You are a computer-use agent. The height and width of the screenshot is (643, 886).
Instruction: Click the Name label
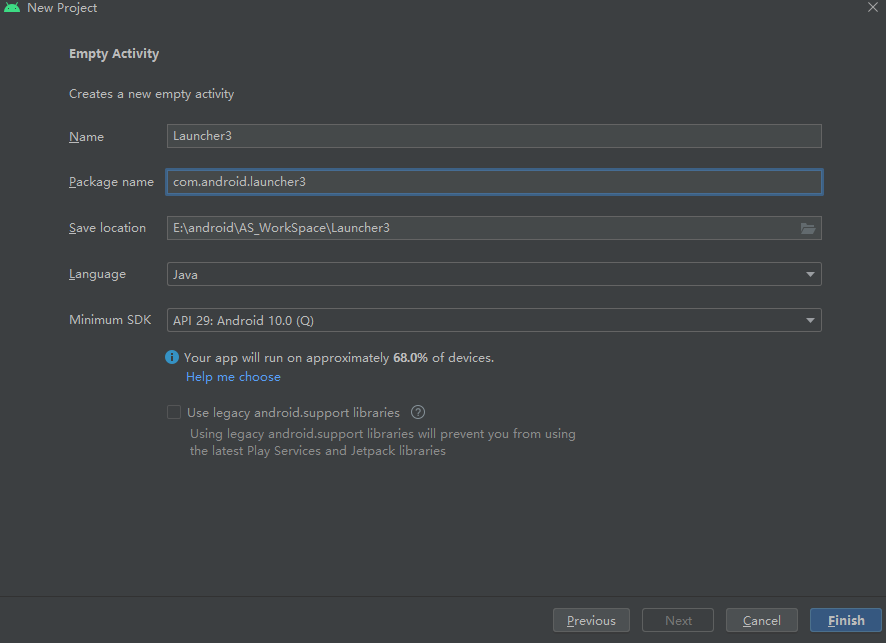coord(86,137)
